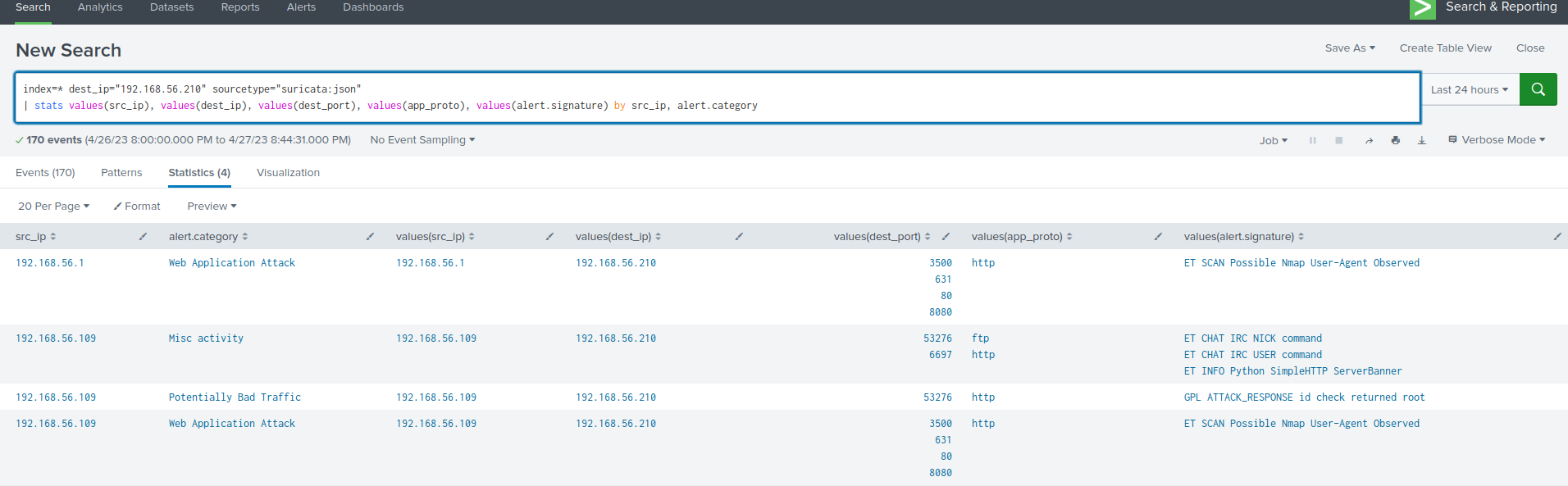The width and height of the screenshot is (1568, 486).
Task: Click format pencil in alert.category column
Action: click(370, 237)
